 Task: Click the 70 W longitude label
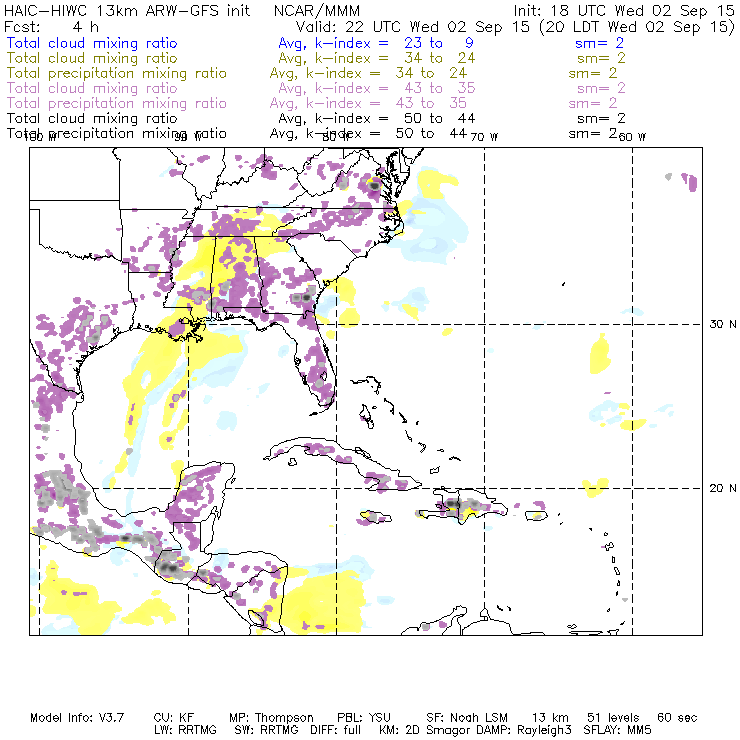coord(484,137)
